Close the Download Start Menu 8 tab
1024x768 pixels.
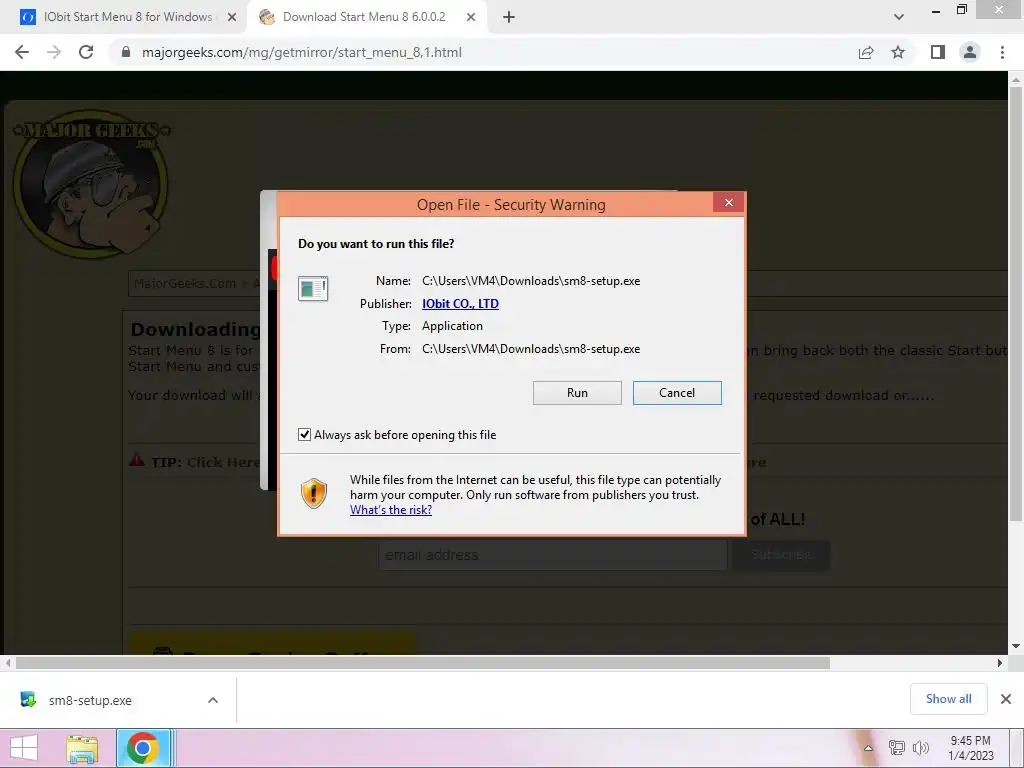pyautogui.click(x=471, y=18)
